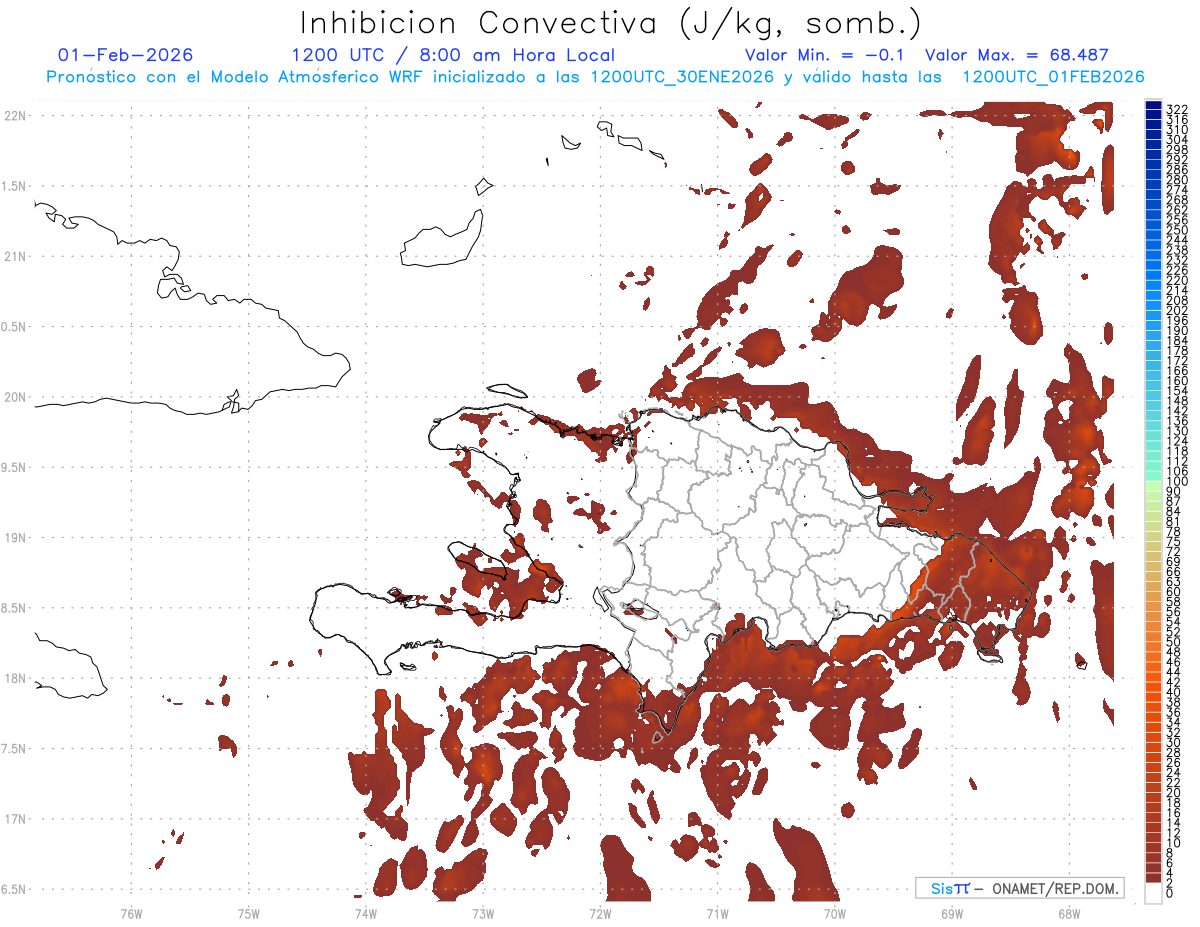Click the white 0 swatch on the color scale
Viewport: 1200px width, 927px height.
[x=1153, y=893]
